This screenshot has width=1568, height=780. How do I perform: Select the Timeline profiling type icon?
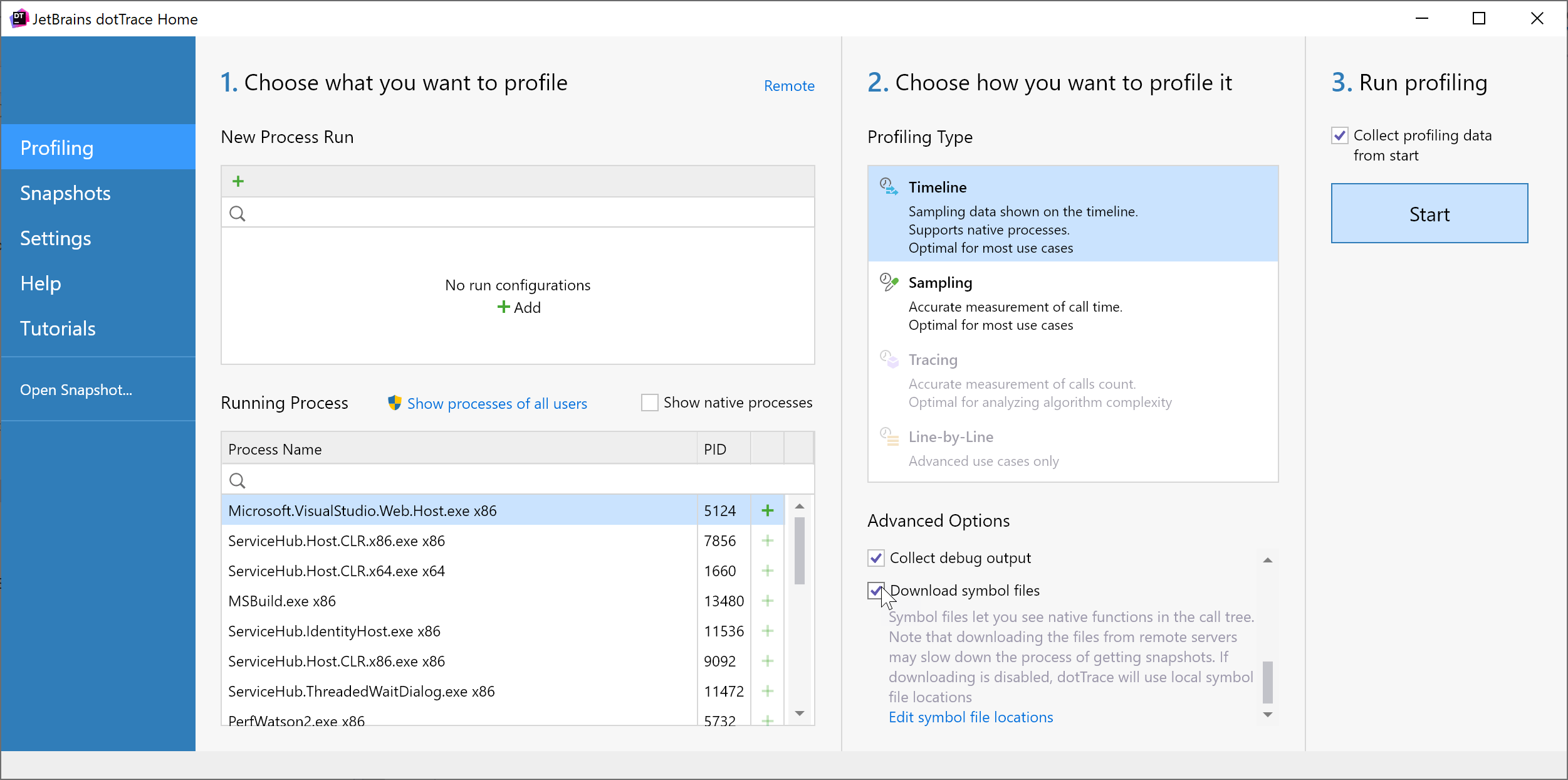tap(888, 186)
